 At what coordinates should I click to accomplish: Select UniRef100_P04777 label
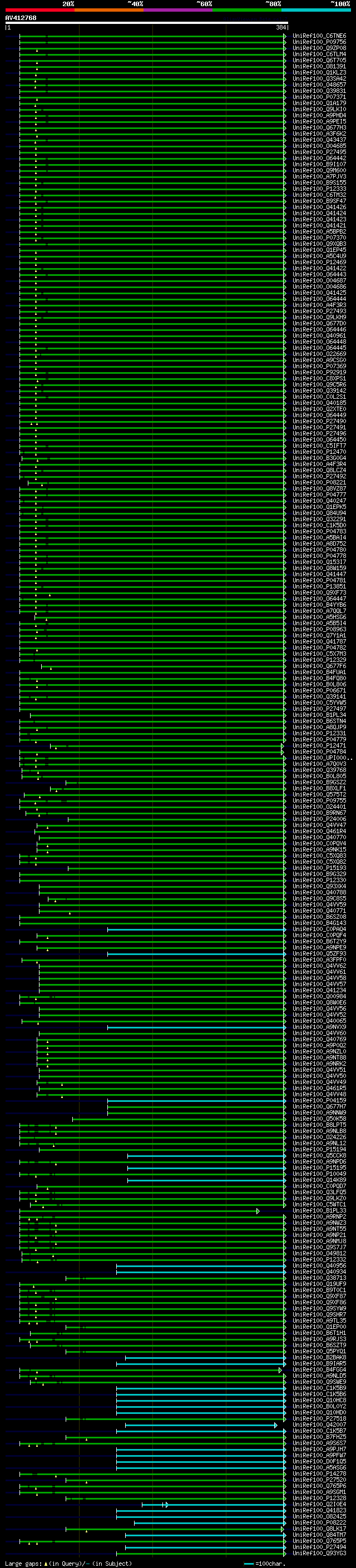pyautogui.click(x=319, y=495)
